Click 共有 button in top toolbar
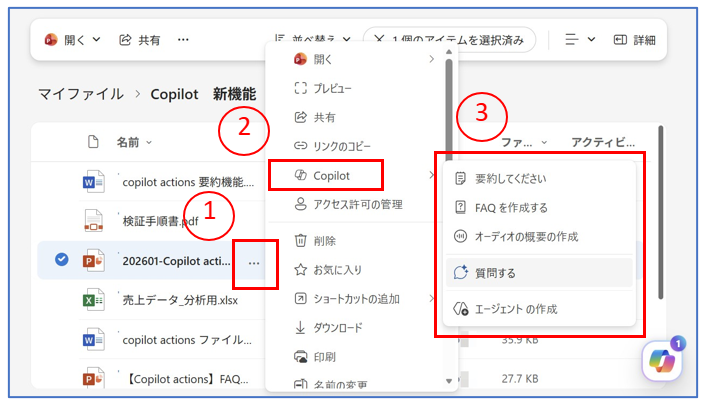 [140, 40]
